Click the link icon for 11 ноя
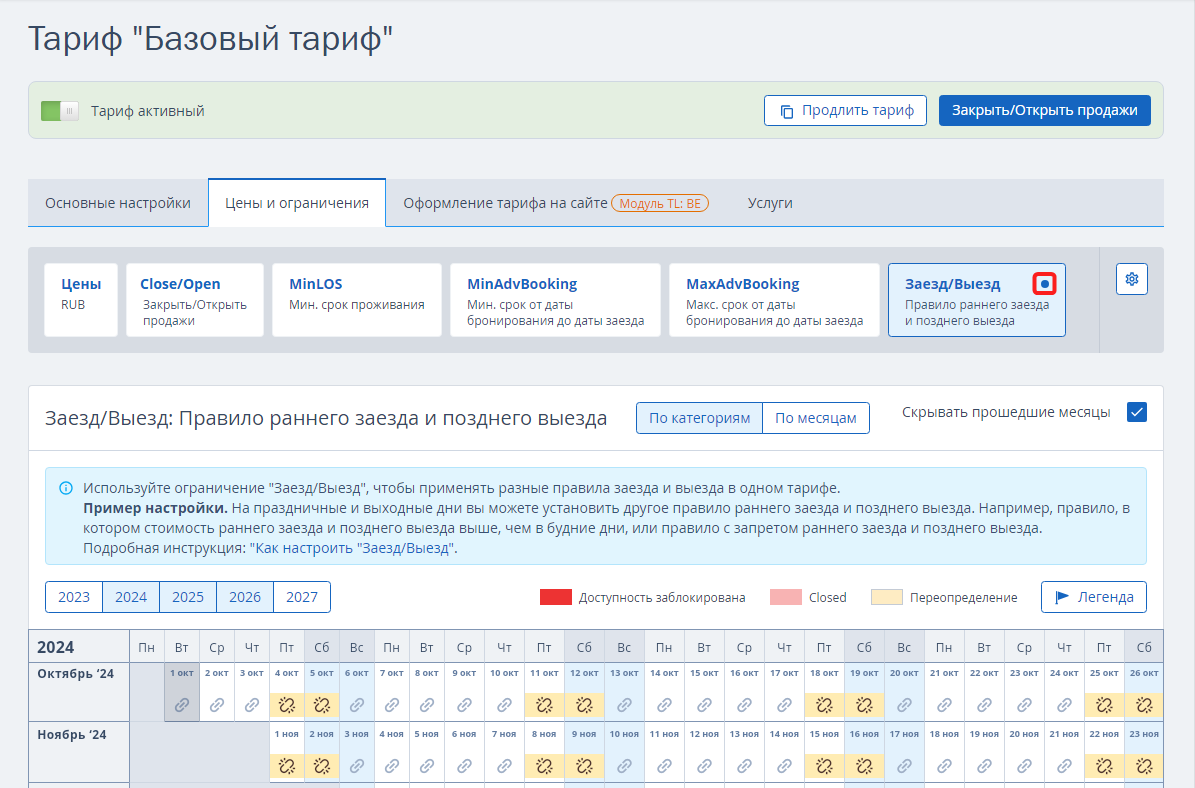Screen dimensions: 1195x788 click(664, 766)
